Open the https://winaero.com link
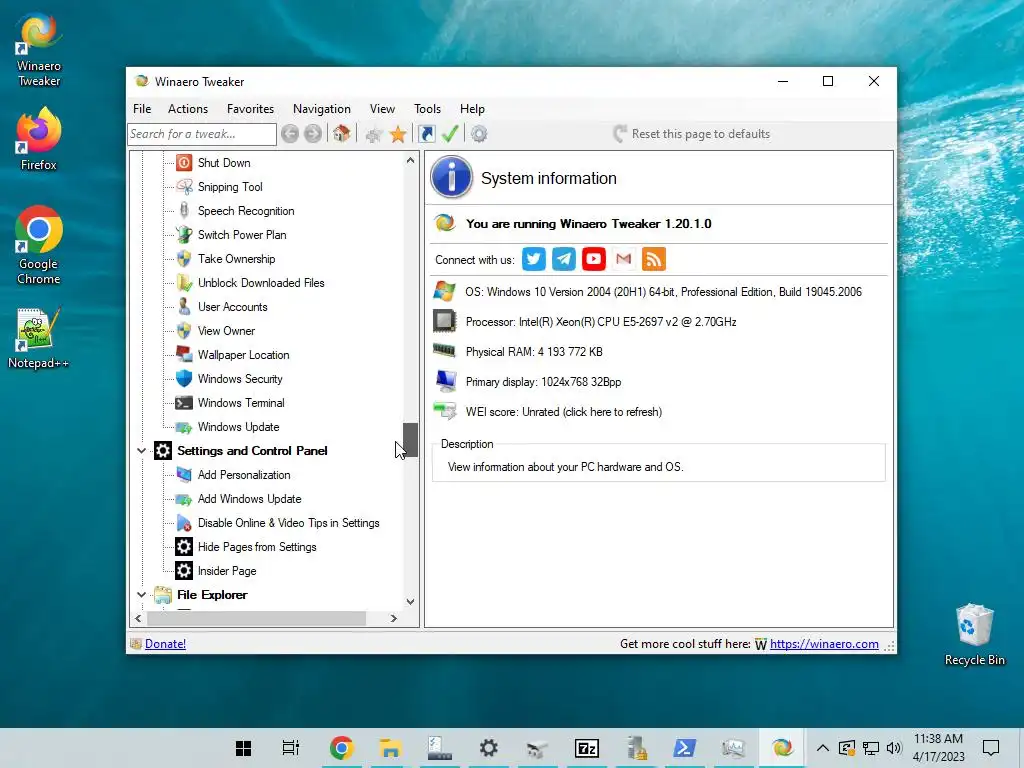The width and height of the screenshot is (1024, 768). pos(824,644)
